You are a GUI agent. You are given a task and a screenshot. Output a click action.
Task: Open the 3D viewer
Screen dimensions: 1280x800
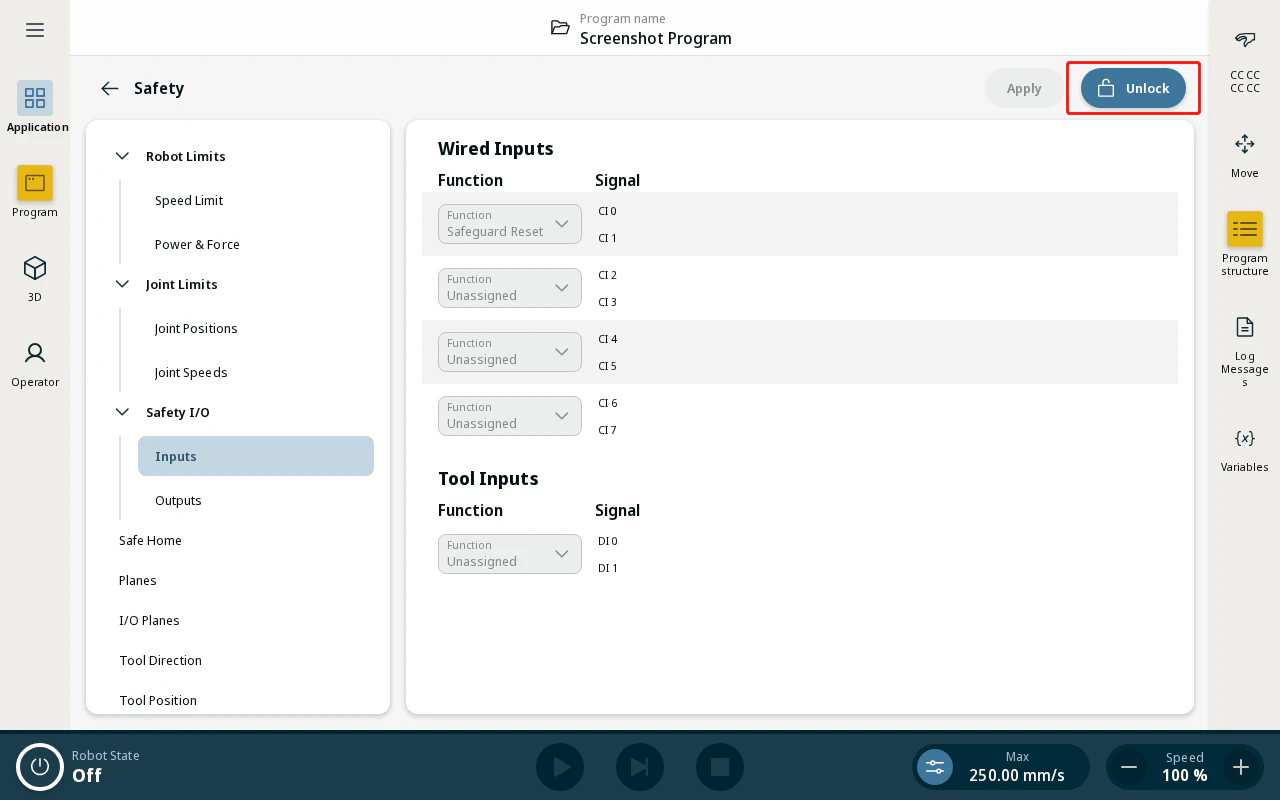pos(35,277)
